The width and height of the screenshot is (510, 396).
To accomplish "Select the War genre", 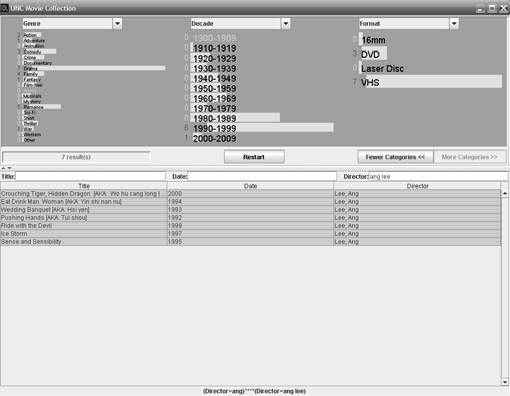I will pos(28,129).
